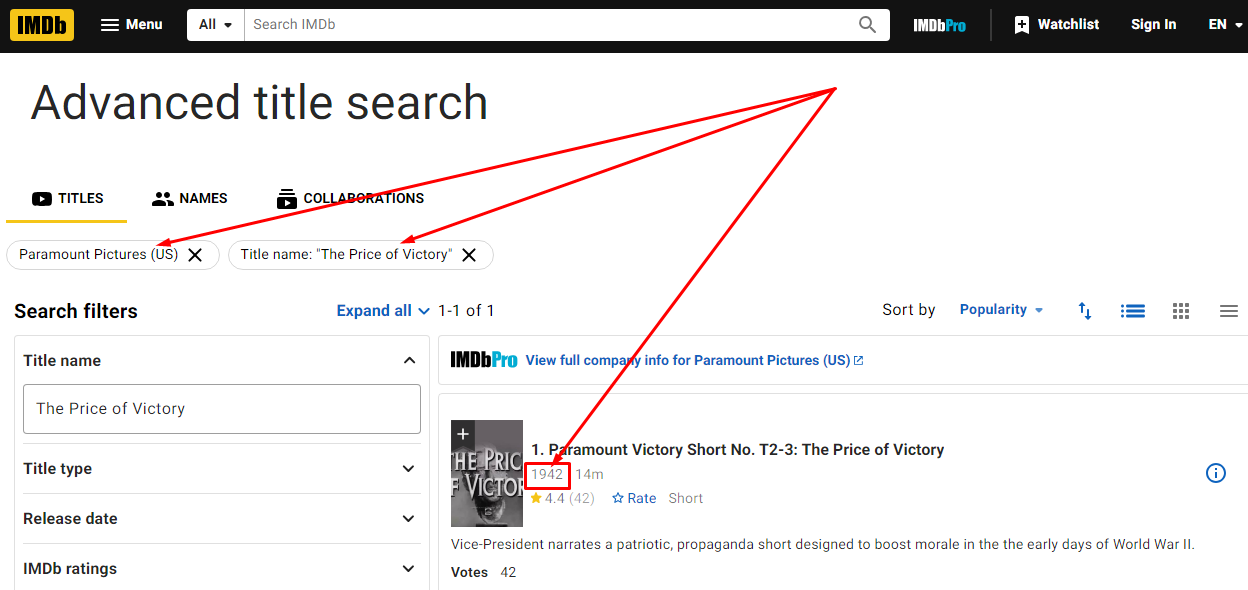Expand the Title type filter

pyautogui.click(x=220, y=468)
